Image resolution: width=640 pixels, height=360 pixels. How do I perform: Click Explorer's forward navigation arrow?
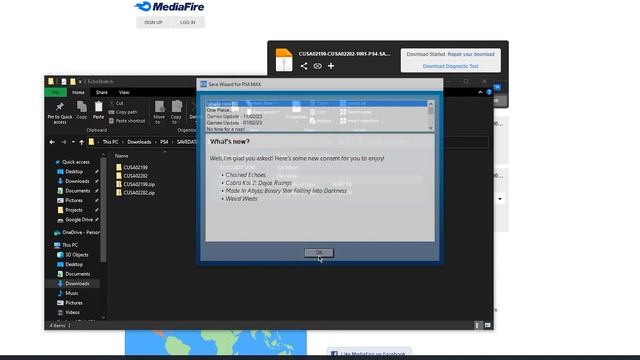(x=64, y=142)
